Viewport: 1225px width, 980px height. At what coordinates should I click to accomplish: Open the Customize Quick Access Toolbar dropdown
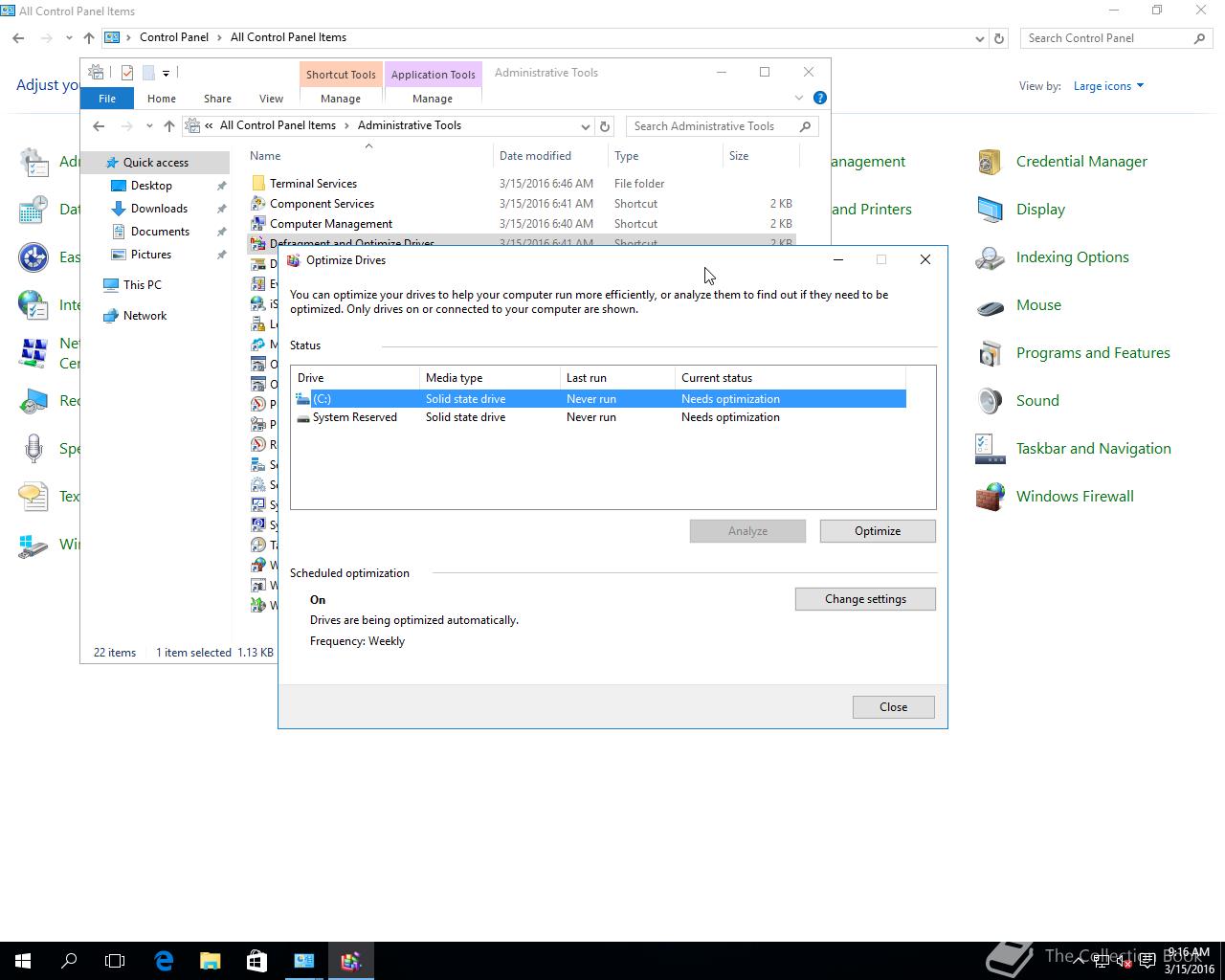pyautogui.click(x=166, y=73)
